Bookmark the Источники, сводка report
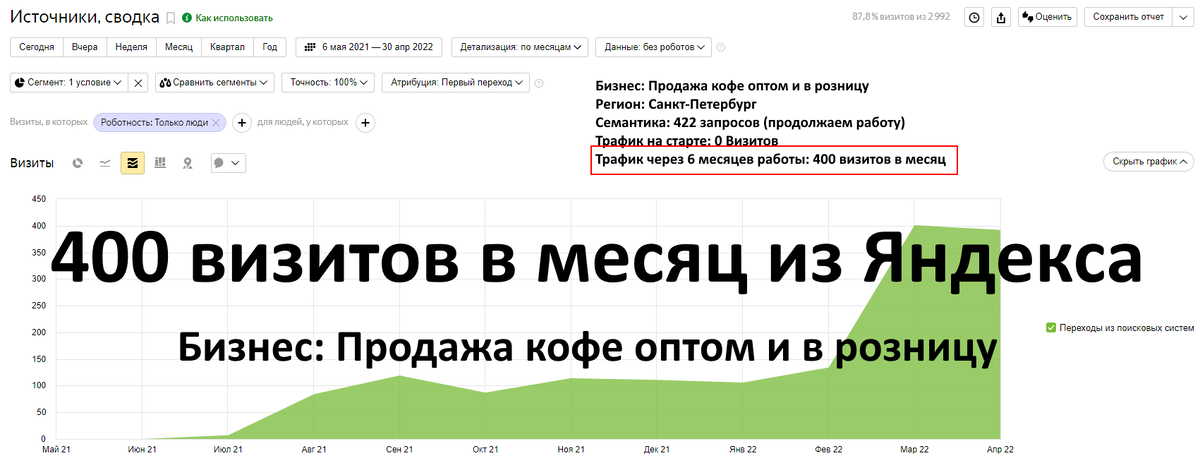This screenshot has height=475, width=1200. click(170, 18)
